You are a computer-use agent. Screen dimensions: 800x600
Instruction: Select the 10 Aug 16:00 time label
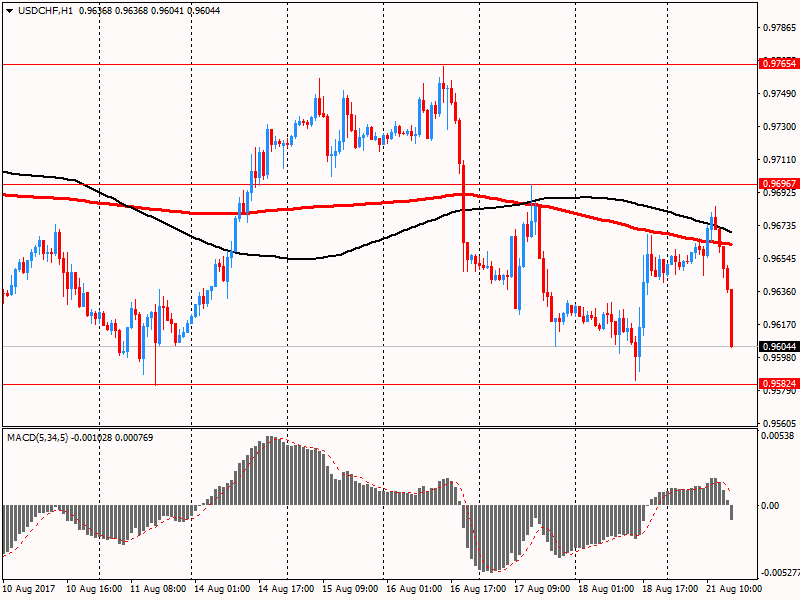pos(94,589)
